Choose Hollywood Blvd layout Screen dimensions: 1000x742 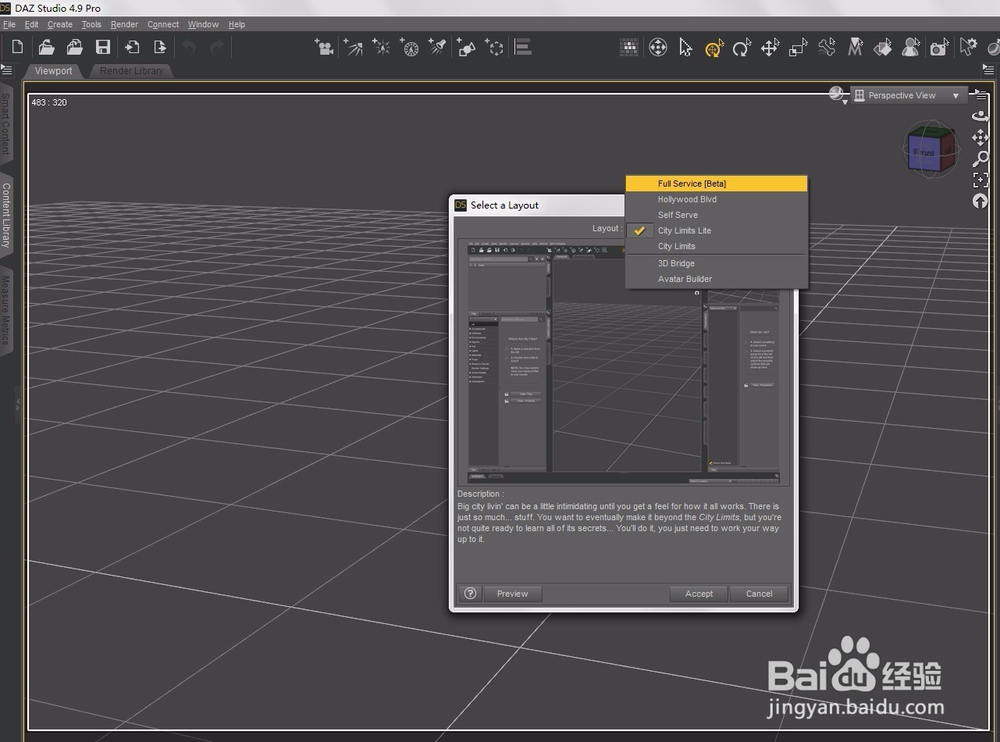point(716,199)
